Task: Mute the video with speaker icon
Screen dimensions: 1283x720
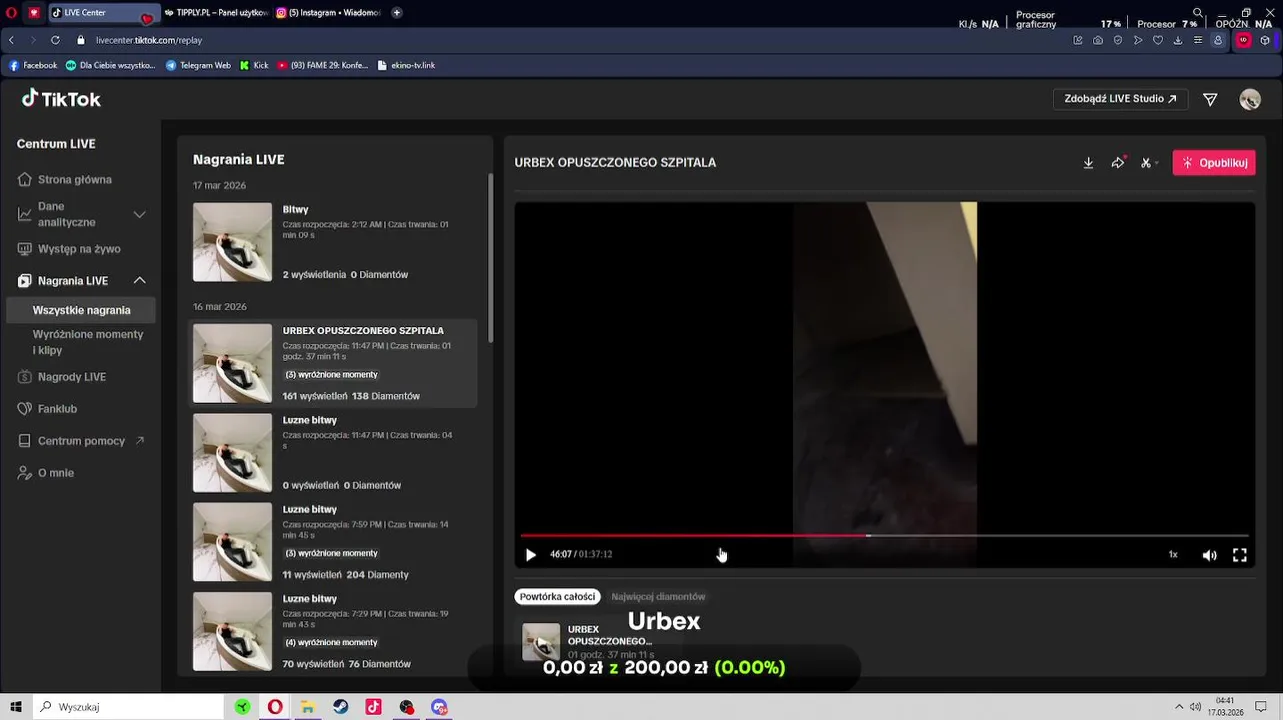Action: pos(1209,555)
